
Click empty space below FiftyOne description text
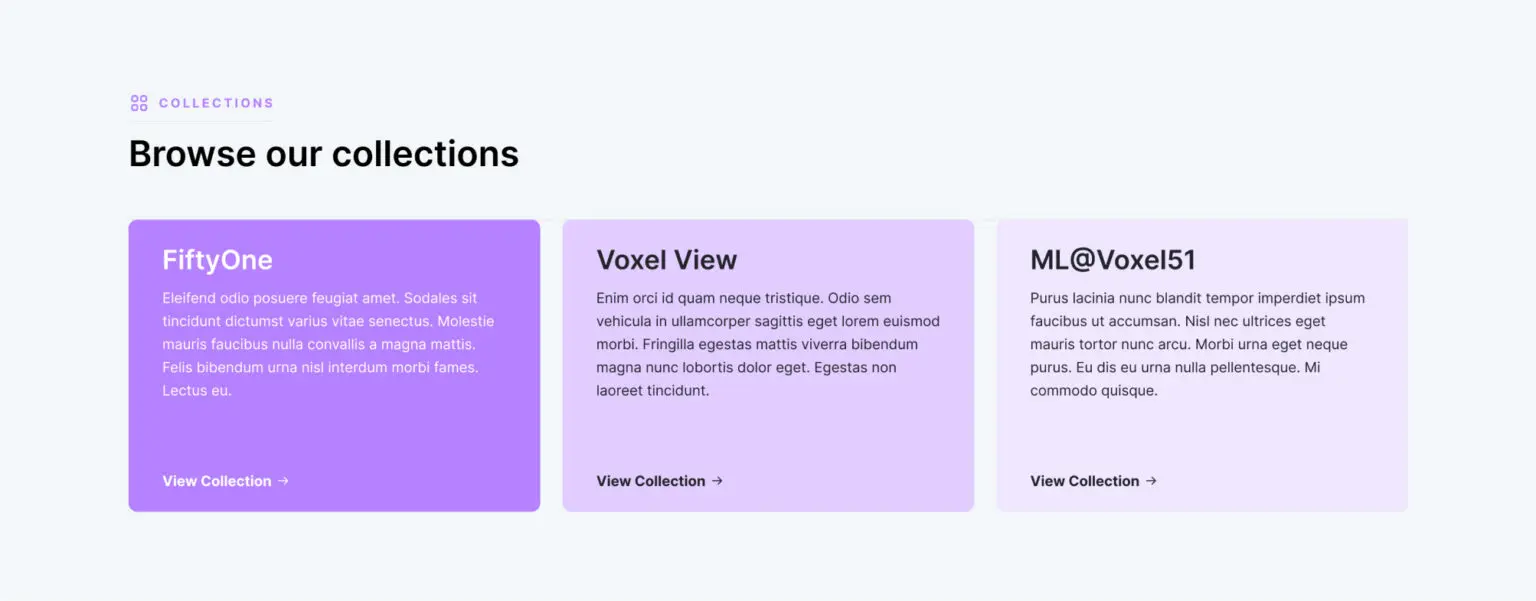pyautogui.click(x=334, y=435)
